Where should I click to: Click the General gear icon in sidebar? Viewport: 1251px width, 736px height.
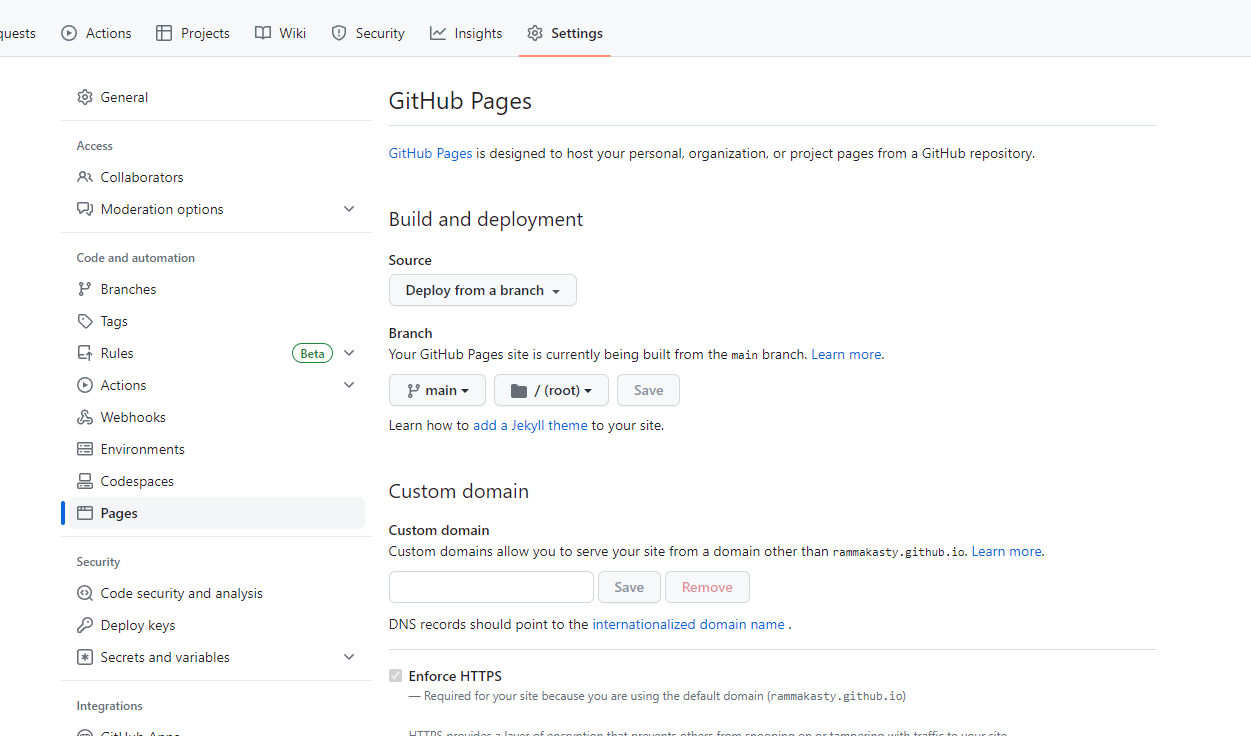coord(85,97)
